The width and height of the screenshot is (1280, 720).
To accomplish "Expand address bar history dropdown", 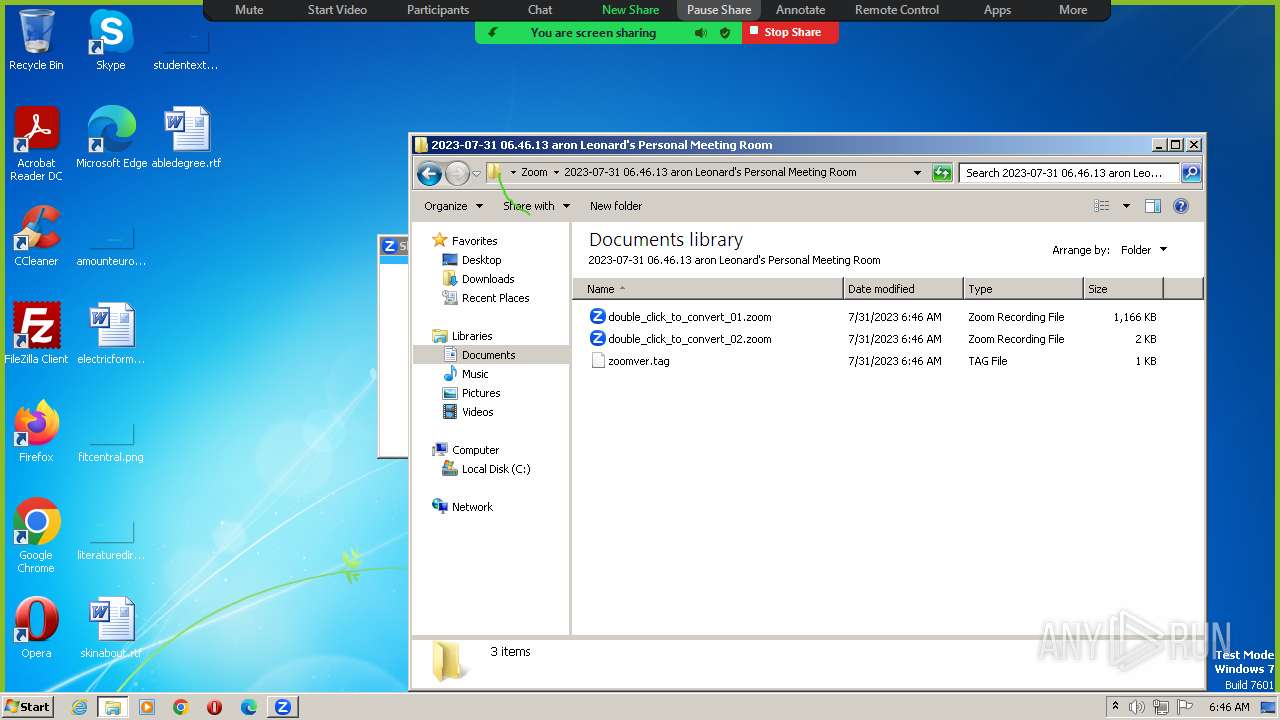I will (917, 173).
